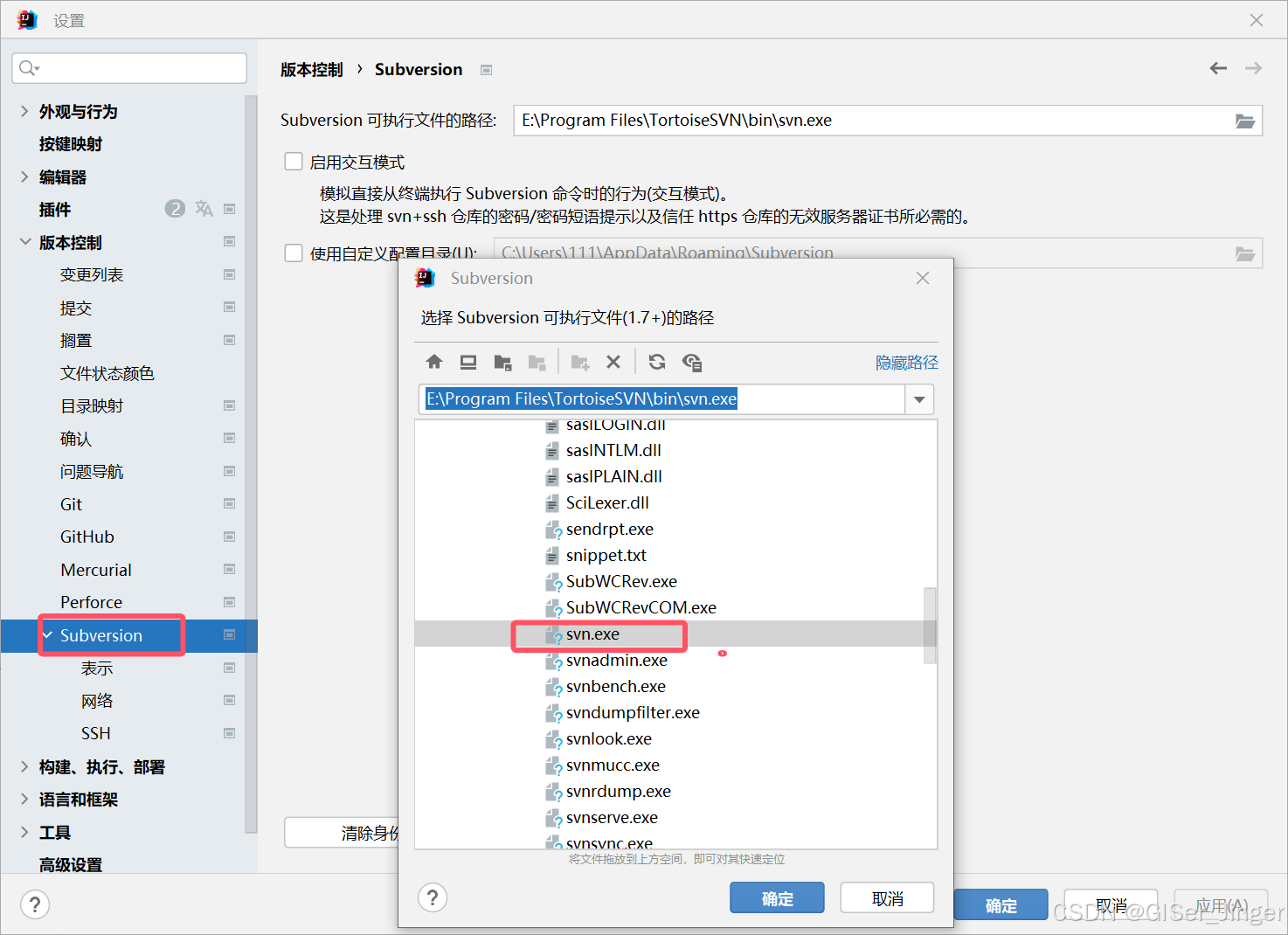This screenshot has width=1288, height=935.
Task: Click the settings tree vertical scrollbar
Action: 251,463
